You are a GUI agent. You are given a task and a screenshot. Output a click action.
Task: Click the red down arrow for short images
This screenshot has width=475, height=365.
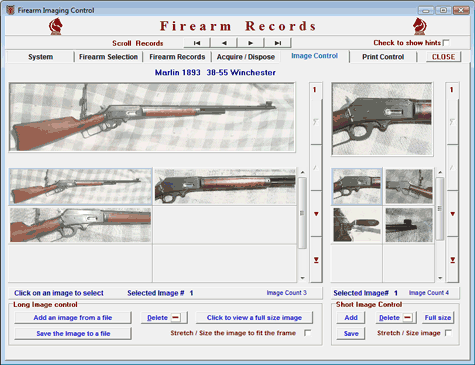point(452,214)
